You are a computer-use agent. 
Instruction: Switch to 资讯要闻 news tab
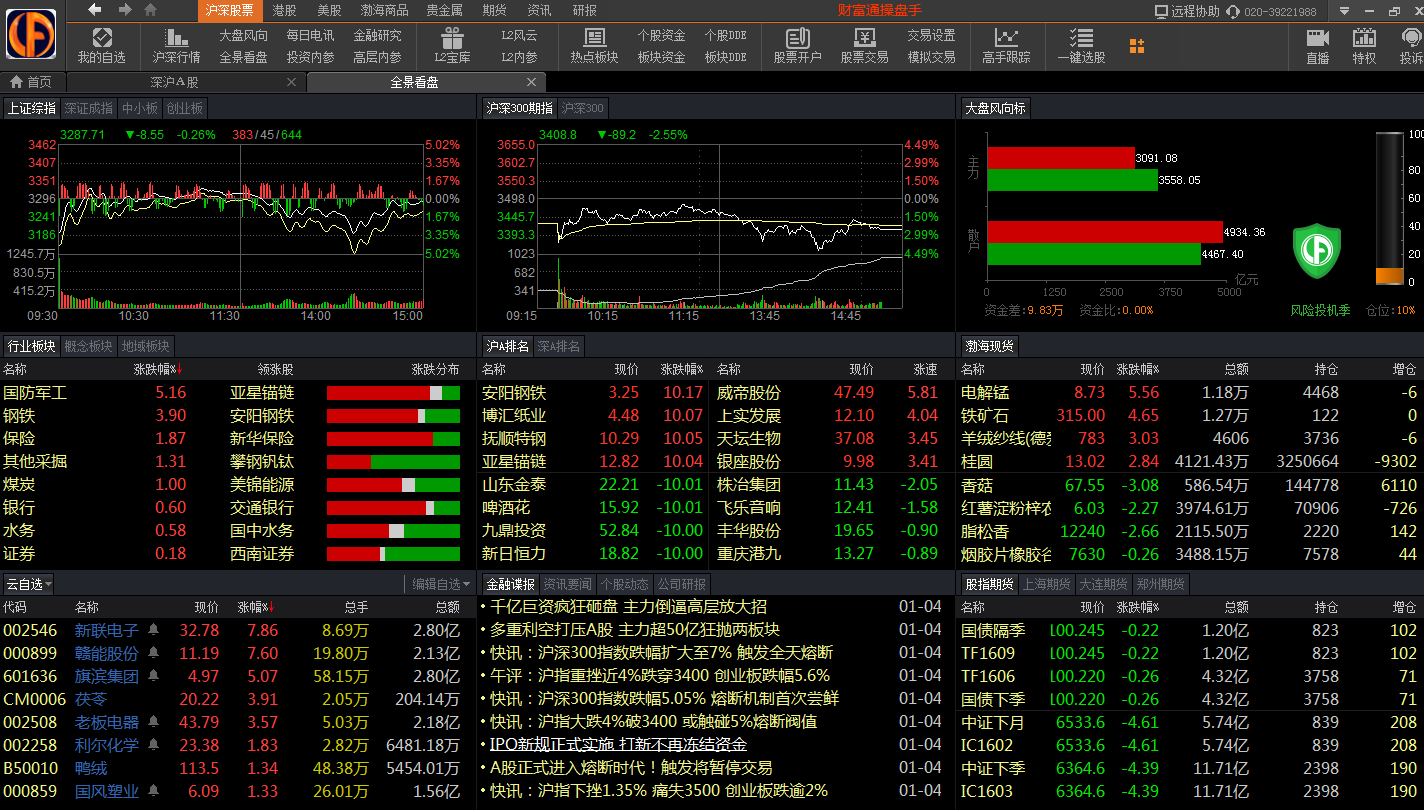(x=567, y=584)
